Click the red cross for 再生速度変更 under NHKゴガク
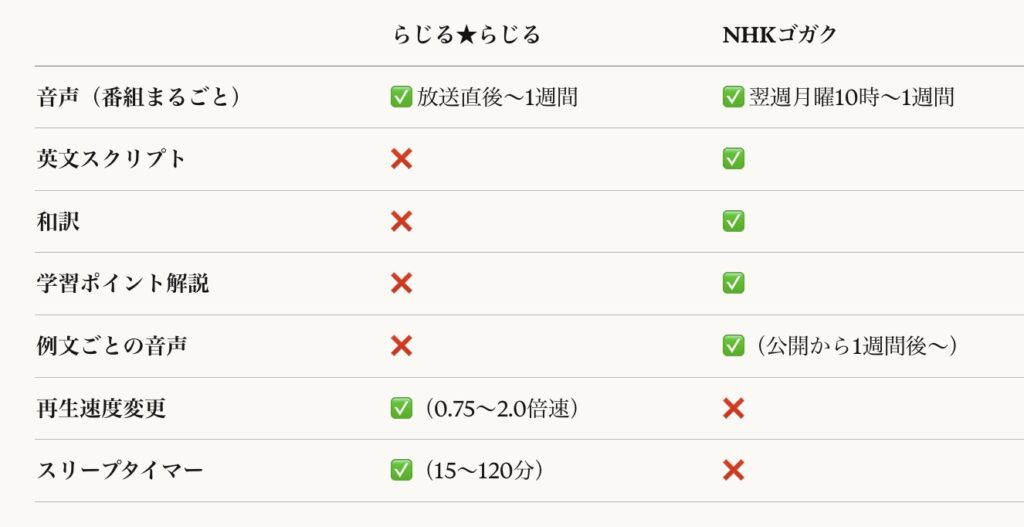 (733, 408)
